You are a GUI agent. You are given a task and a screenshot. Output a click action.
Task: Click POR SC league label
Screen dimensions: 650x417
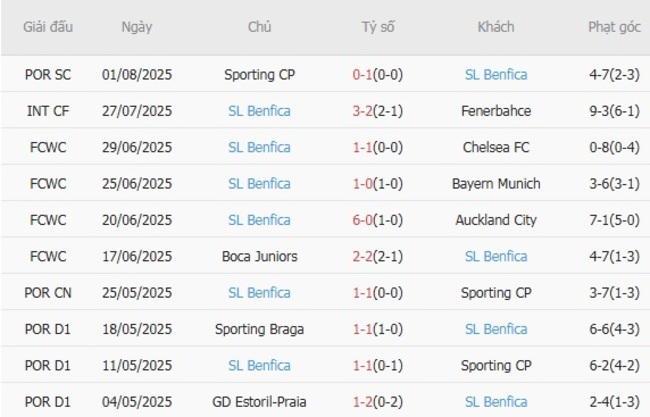(49, 74)
